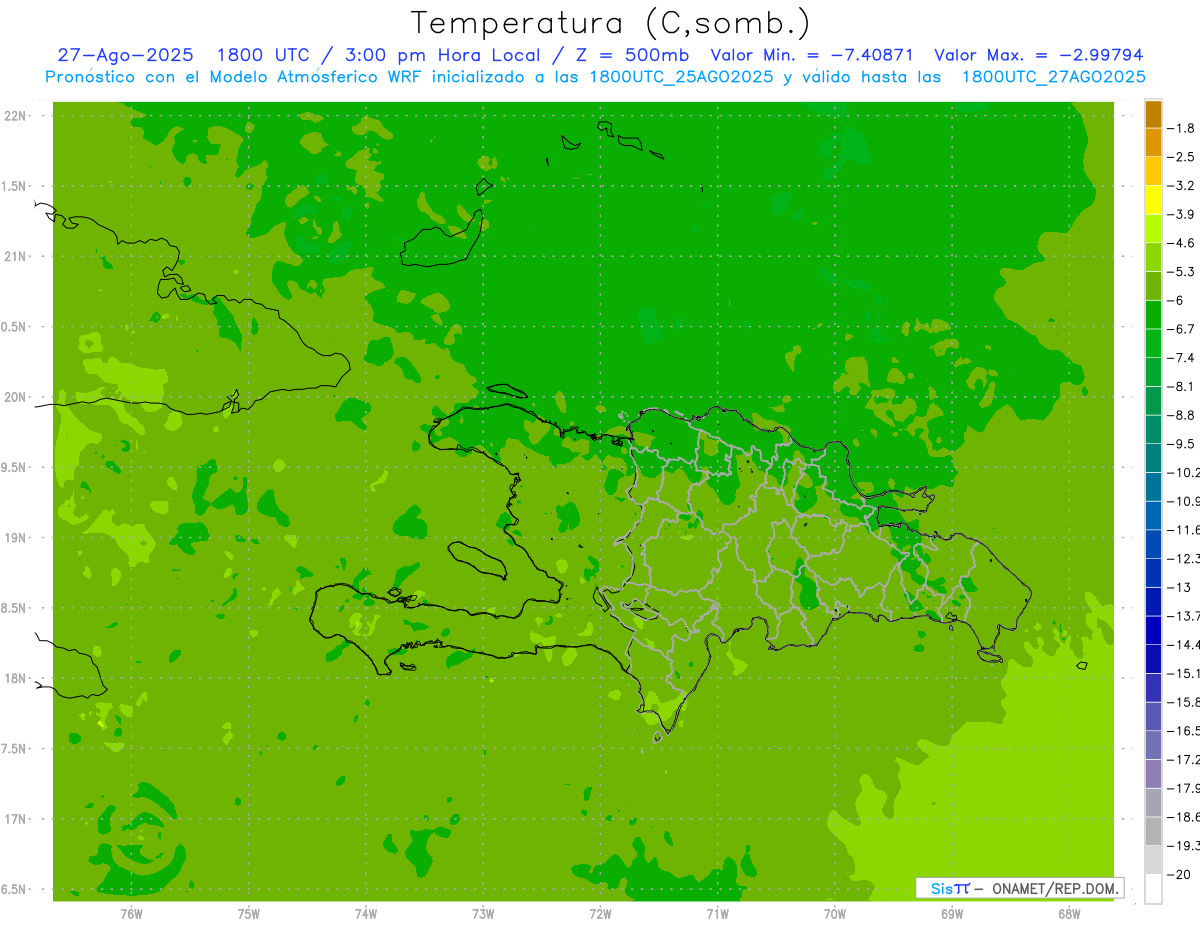
Task: Click the latitude label "19N"
Action: click(17, 538)
